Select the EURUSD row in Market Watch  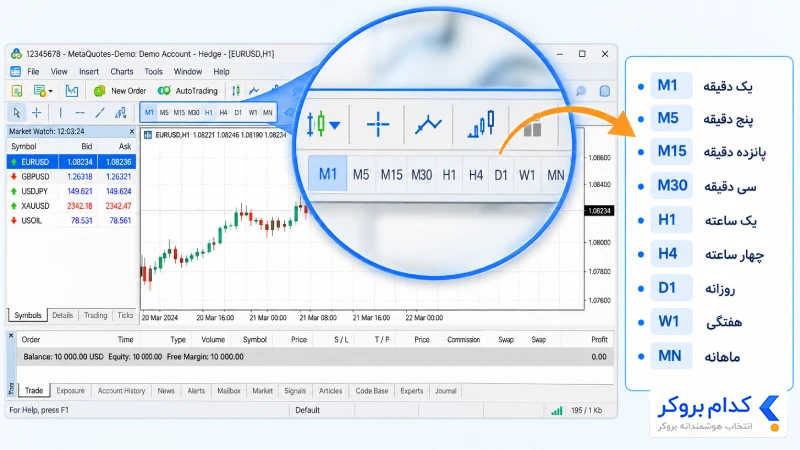point(71,162)
